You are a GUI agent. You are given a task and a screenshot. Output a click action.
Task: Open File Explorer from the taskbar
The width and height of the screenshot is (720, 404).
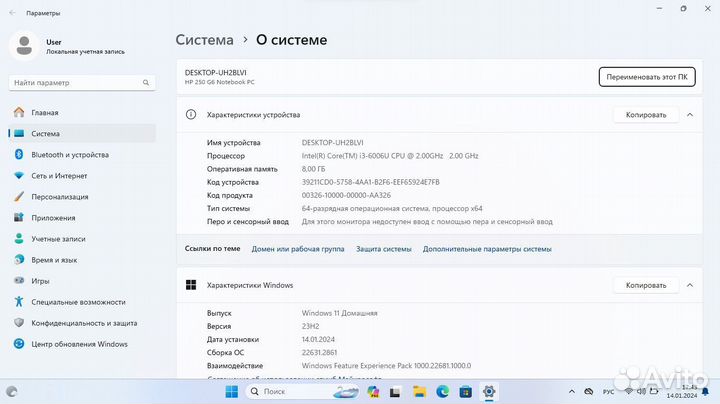[x=419, y=392]
